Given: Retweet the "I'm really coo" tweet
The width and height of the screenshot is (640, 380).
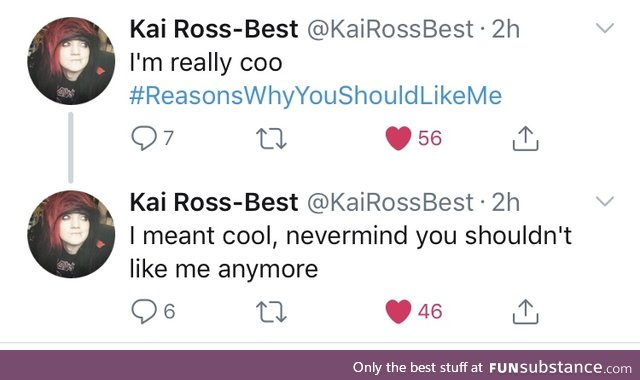Looking at the screenshot, I should [x=271, y=139].
